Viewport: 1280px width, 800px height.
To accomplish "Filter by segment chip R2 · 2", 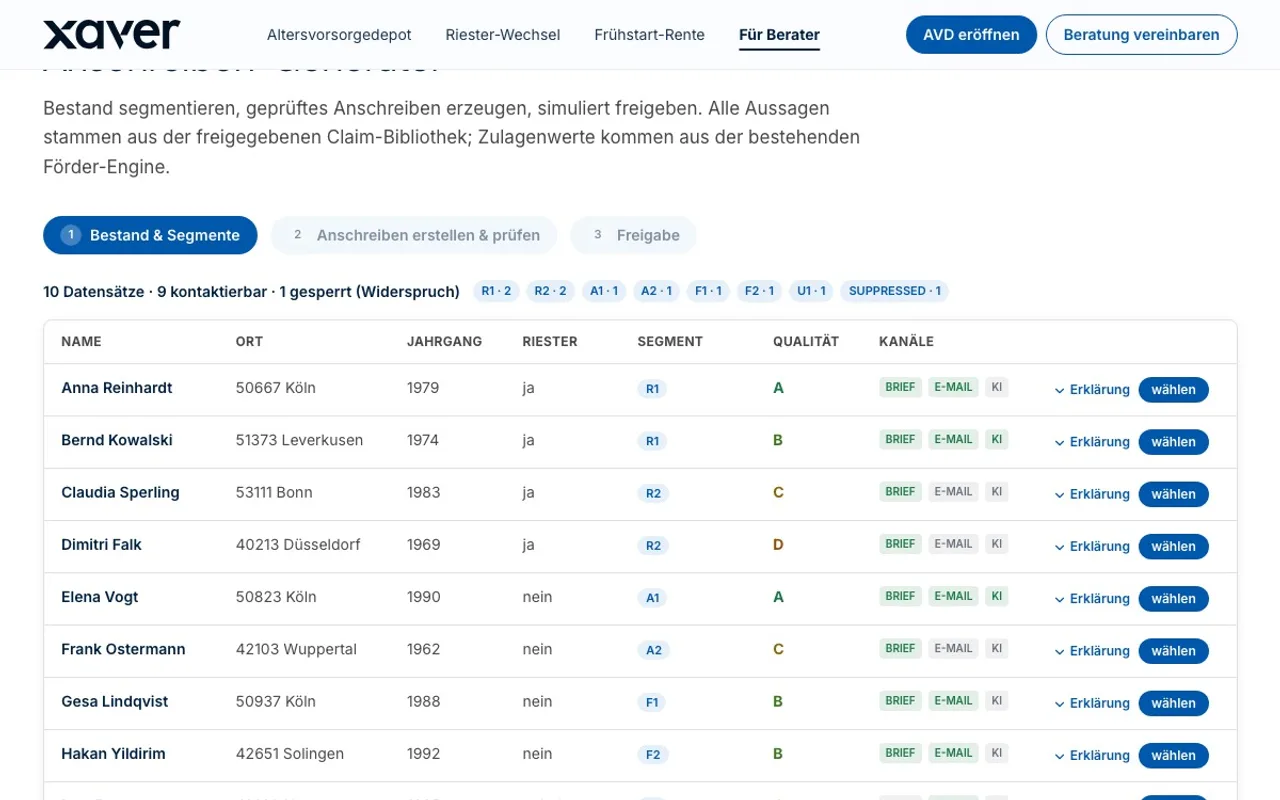I will coord(550,291).
